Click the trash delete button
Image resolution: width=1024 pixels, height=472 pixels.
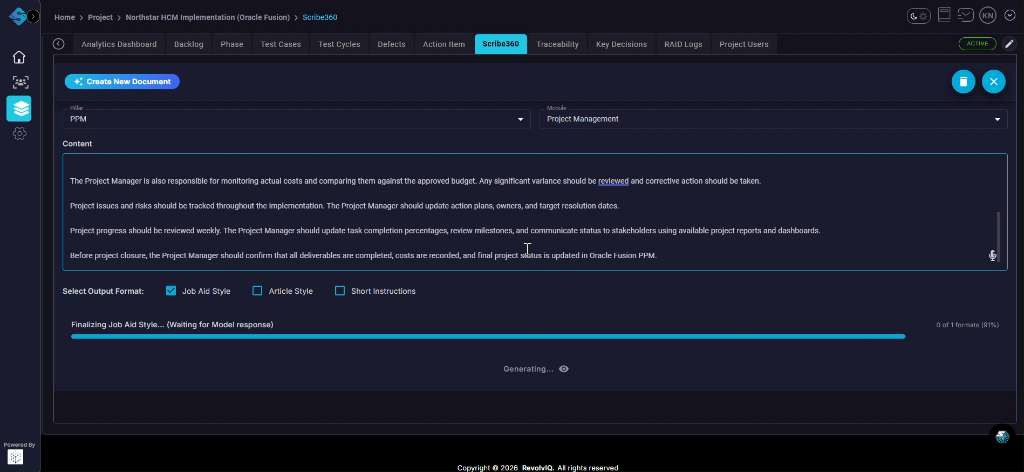coord(962,82)
